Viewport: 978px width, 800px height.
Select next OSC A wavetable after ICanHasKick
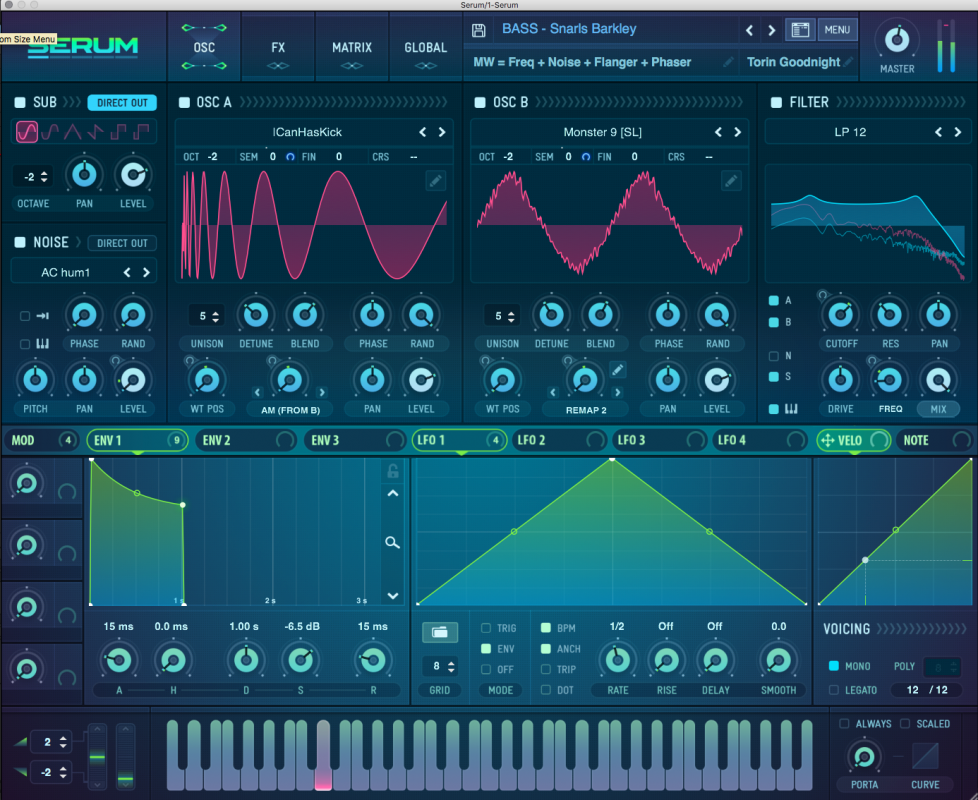pyautogui.click(x=442, y=132)
